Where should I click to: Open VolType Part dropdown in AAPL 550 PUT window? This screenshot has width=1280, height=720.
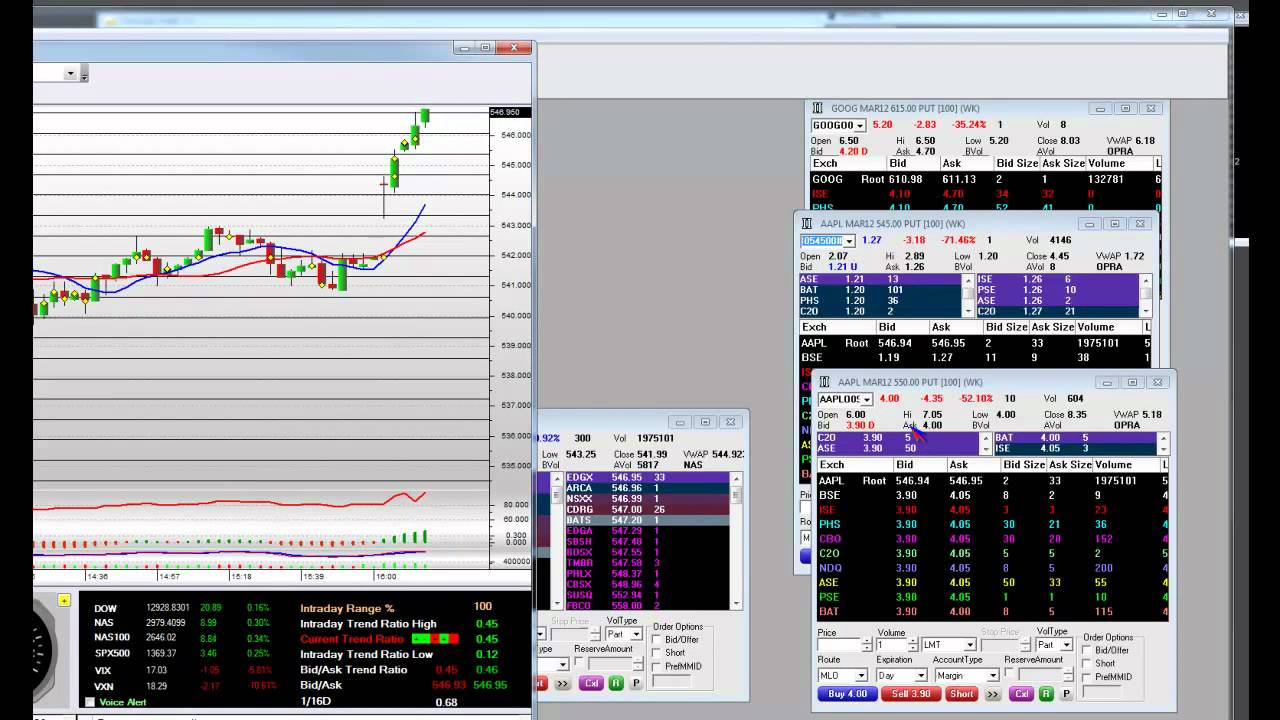click(1067, 645)
